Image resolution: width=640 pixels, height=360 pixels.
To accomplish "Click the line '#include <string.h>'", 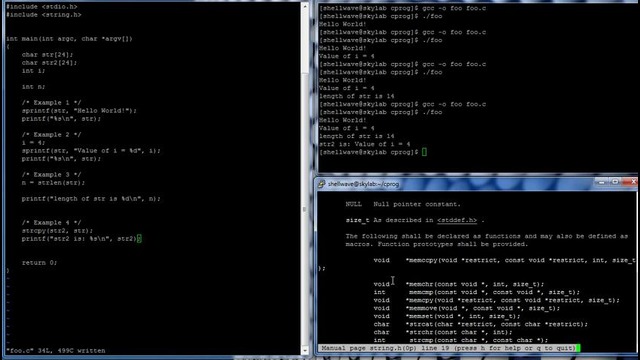I will point(44,15).
